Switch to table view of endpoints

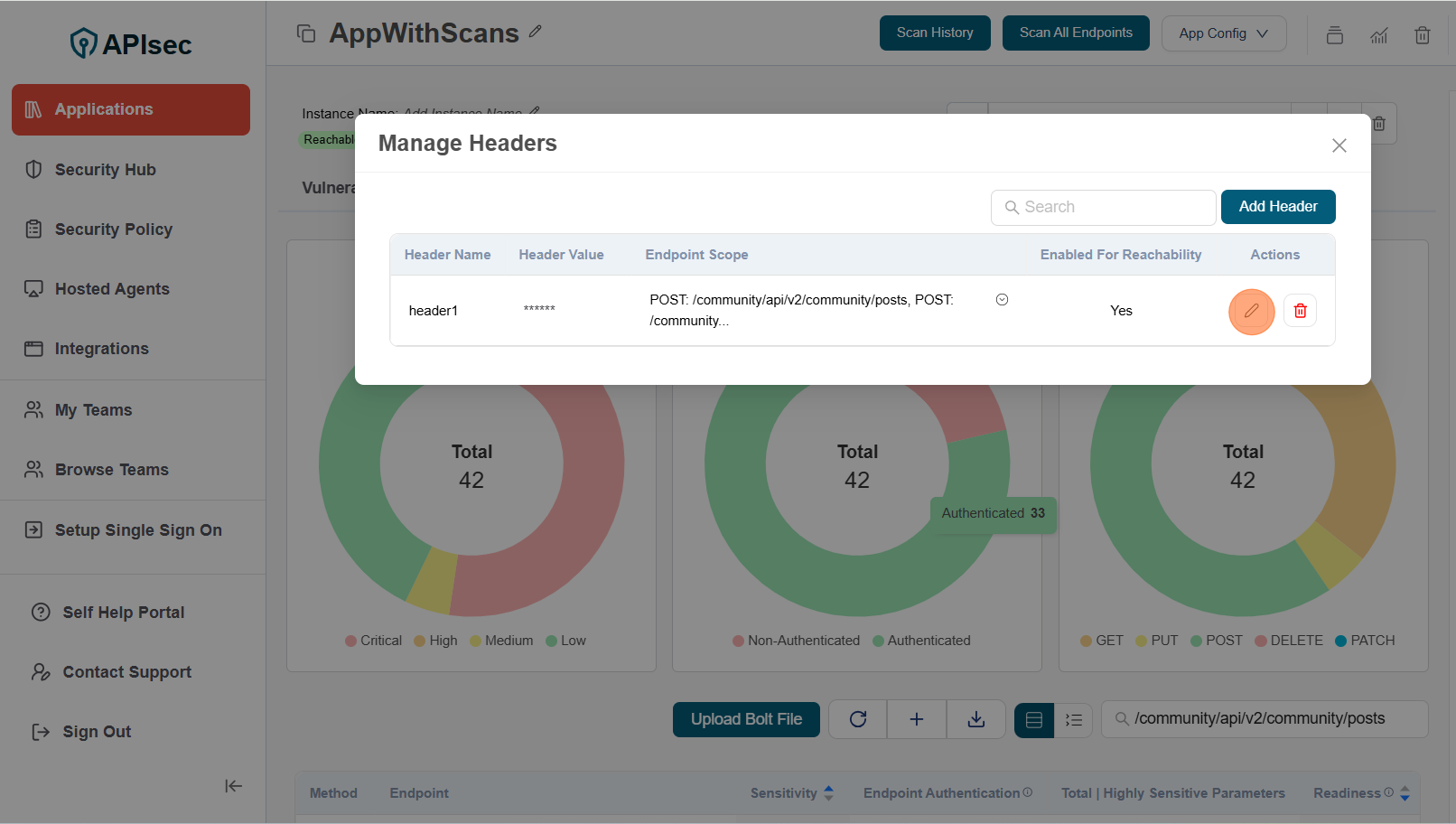tap(1033, 719)
